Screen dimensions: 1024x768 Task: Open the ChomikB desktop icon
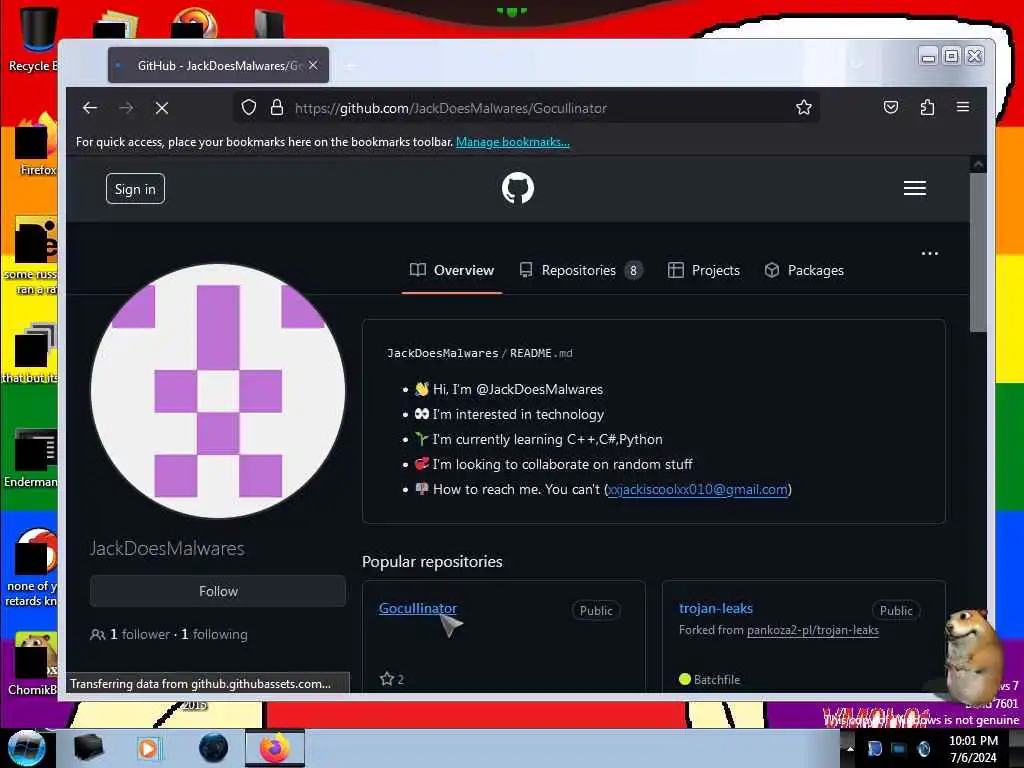click(33, 663)
